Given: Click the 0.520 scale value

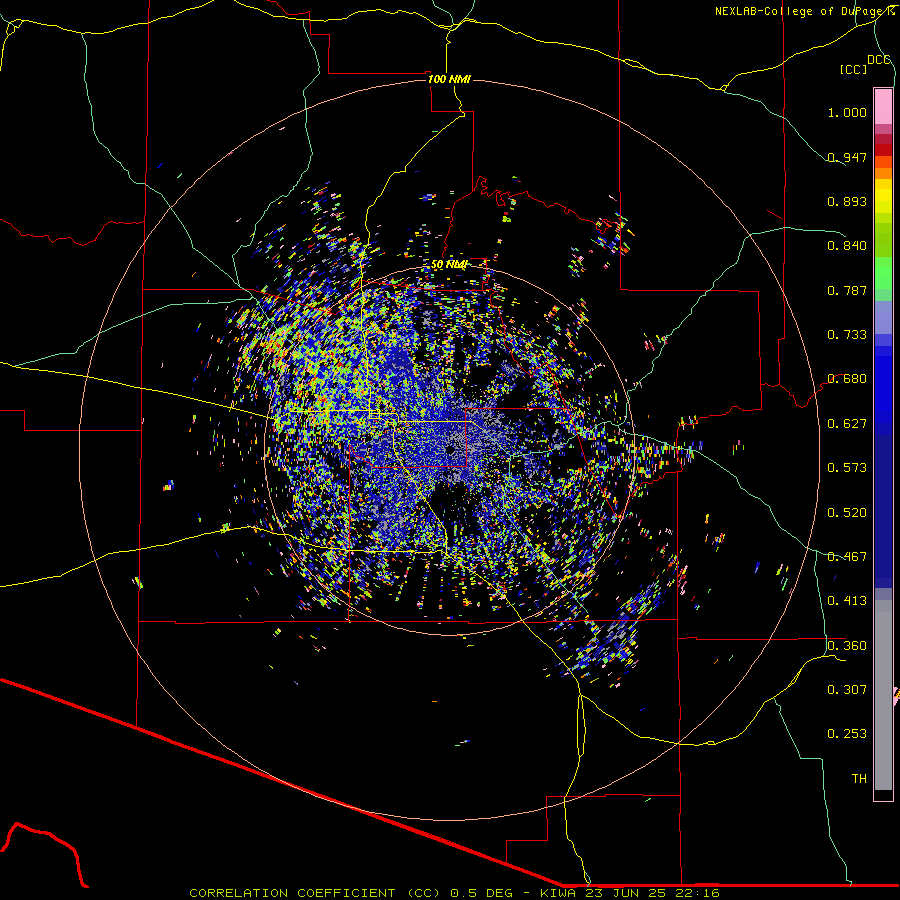Looking at the screenshot, I should 847,513.
